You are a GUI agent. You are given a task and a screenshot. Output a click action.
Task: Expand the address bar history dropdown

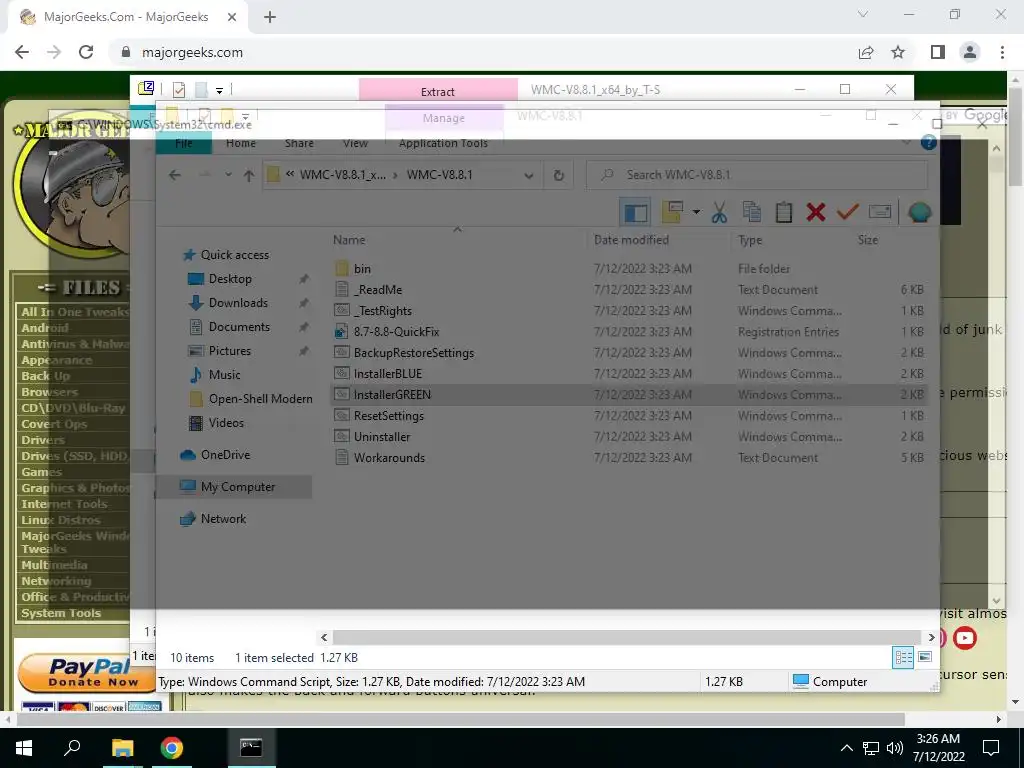pyautogui.click(x=528, y=175)
